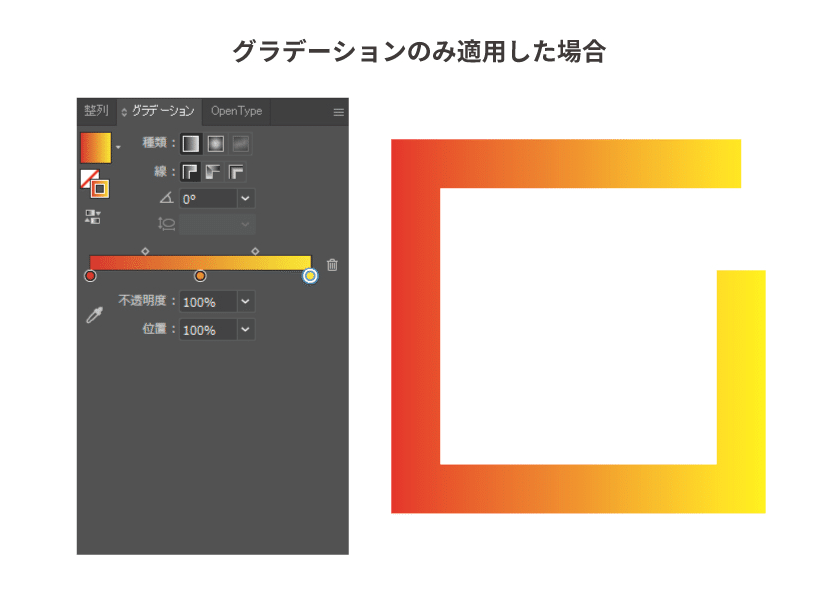The height and width of the screenshot is (591, 838).
Task: Select the orange middle color stop
Action: click(x=200, y=276)
